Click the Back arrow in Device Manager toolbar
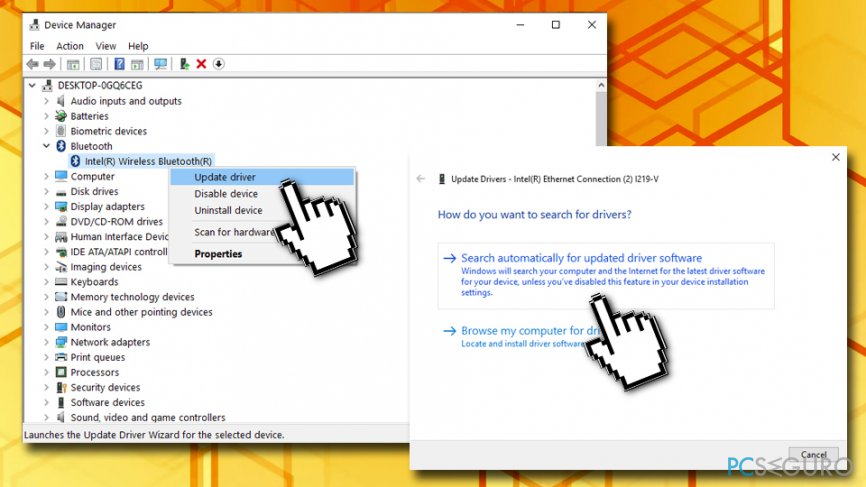The width and height of the screenshot is (866, 487). [33, 64]
